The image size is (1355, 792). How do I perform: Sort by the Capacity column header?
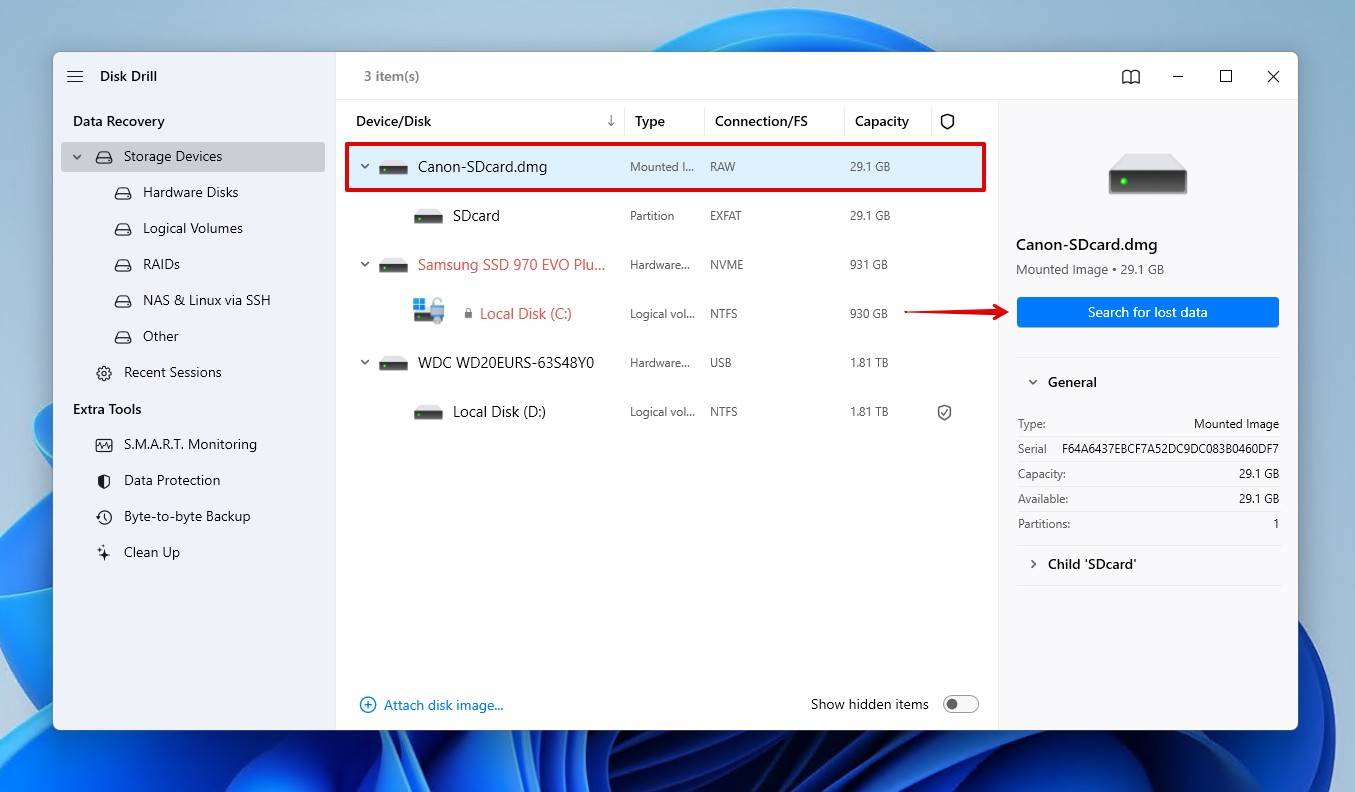(x=881, y=121)
